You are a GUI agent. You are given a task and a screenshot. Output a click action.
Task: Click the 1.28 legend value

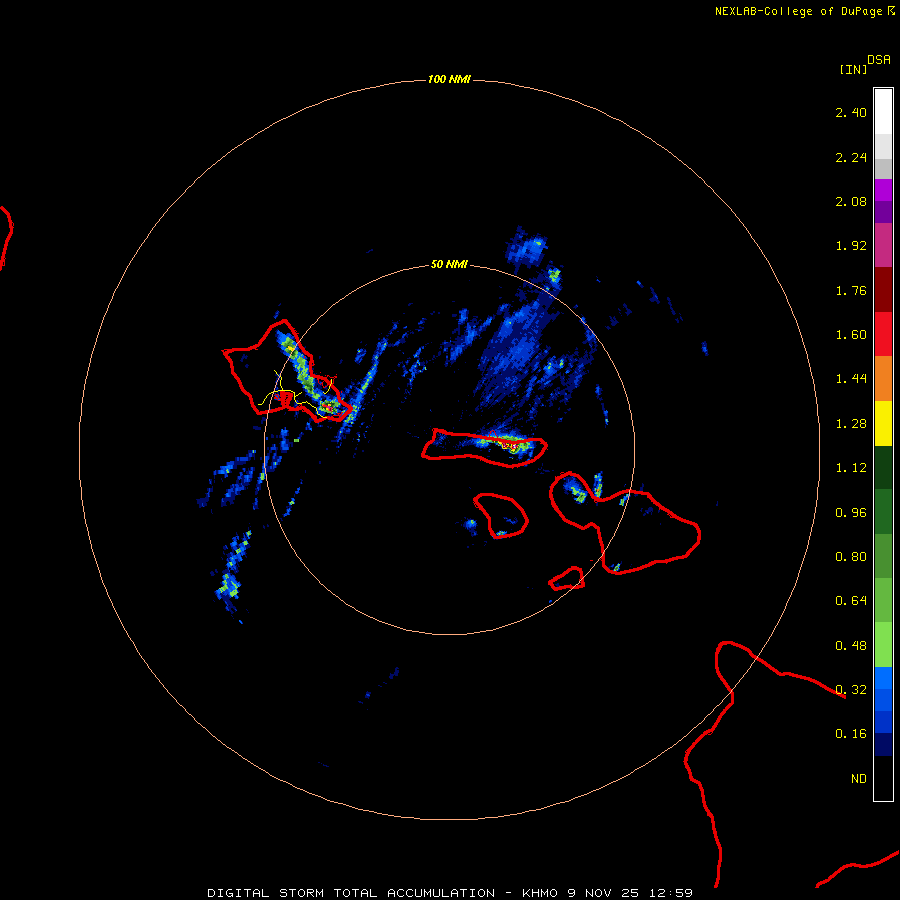tap(851, 424)
